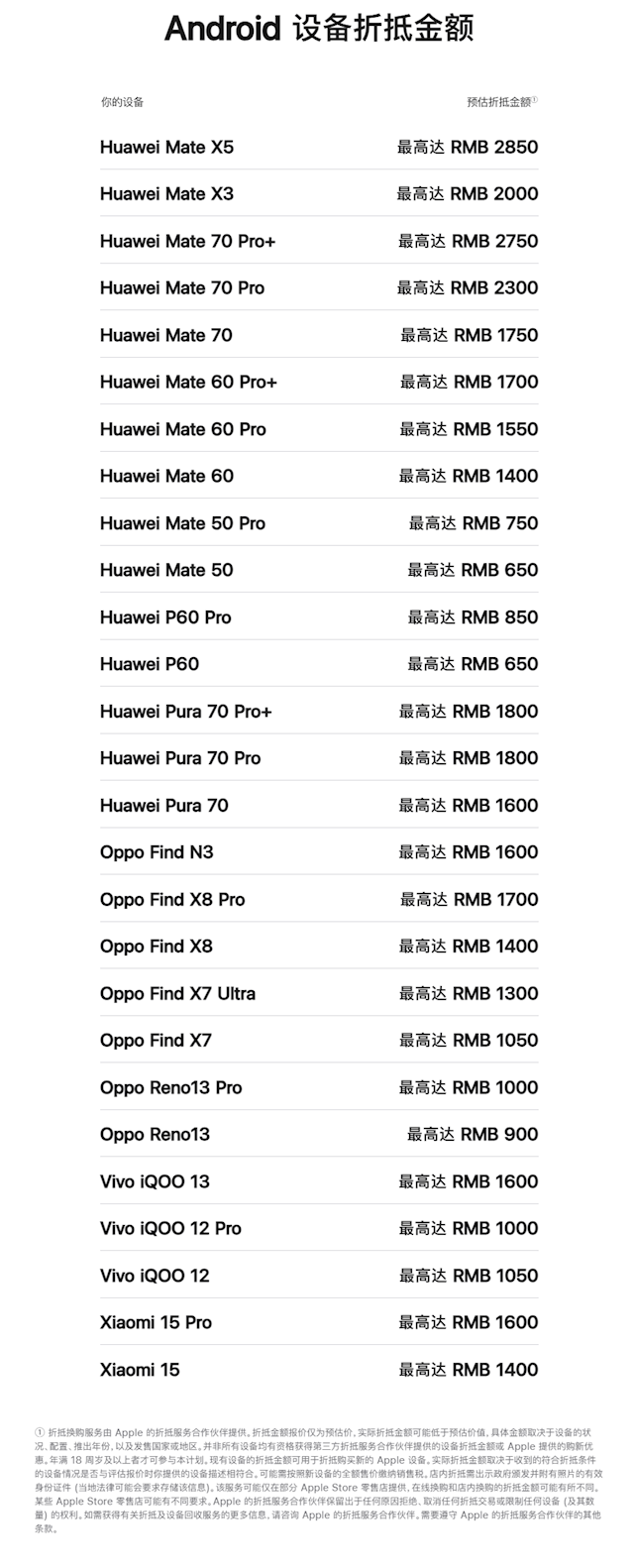634x1568 pixels.
Task: Select the Oppo Find N3 device name
Action: click(x=157, y=852)
